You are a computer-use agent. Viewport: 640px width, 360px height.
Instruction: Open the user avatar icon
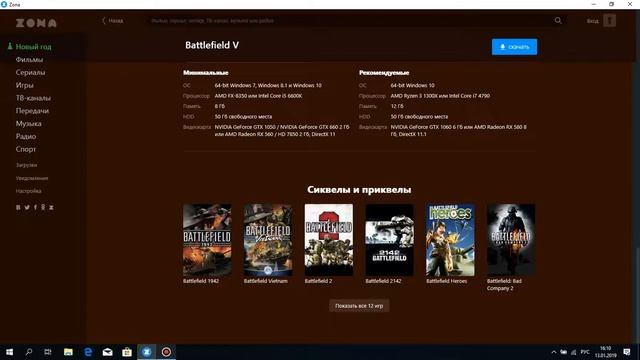click(609, 20)
